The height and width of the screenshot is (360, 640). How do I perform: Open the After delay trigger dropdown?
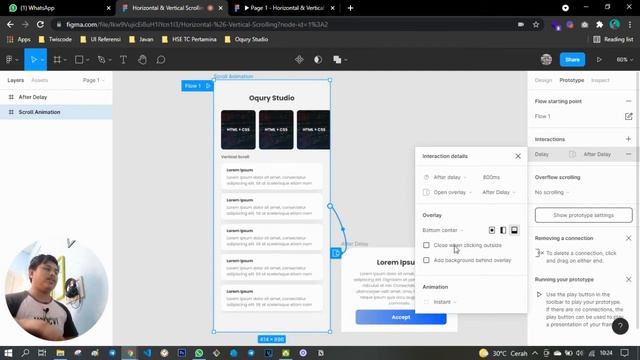[449, 177]
